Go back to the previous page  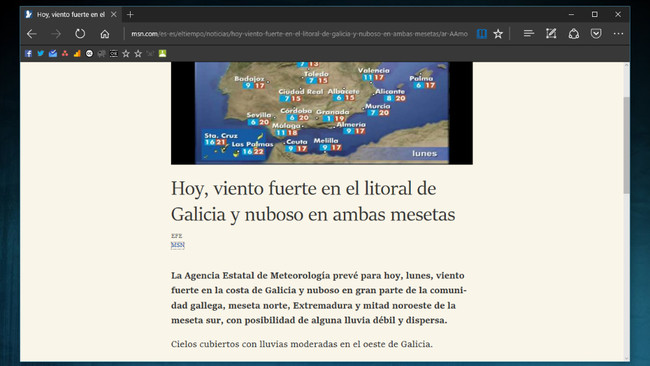click(32, 34)
